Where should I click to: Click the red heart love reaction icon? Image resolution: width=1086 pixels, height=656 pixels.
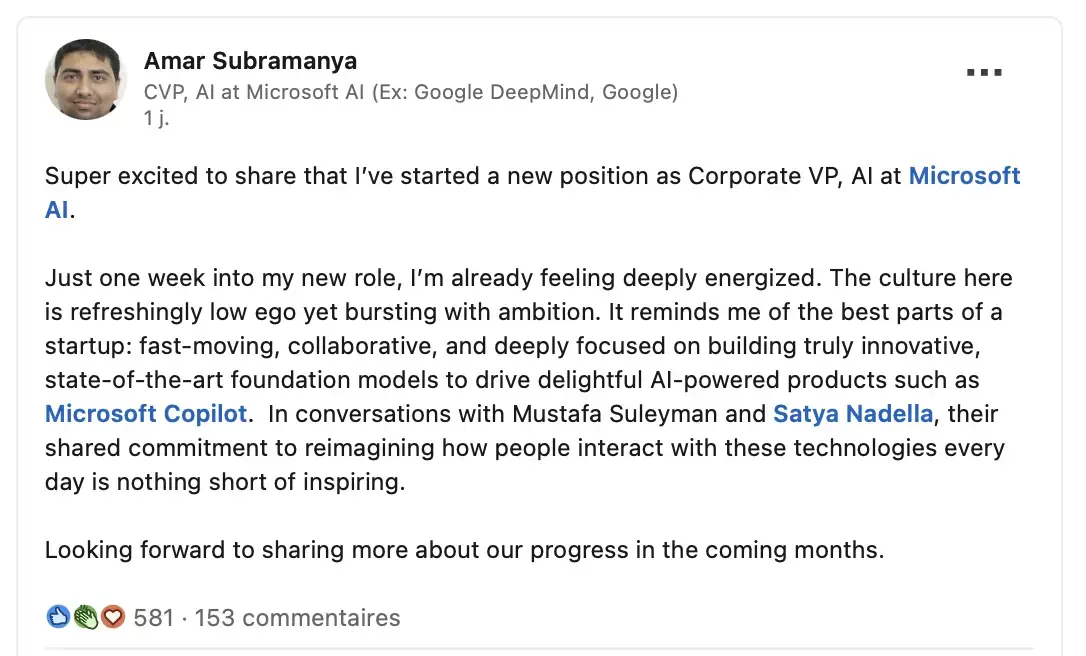click(112, 618)
